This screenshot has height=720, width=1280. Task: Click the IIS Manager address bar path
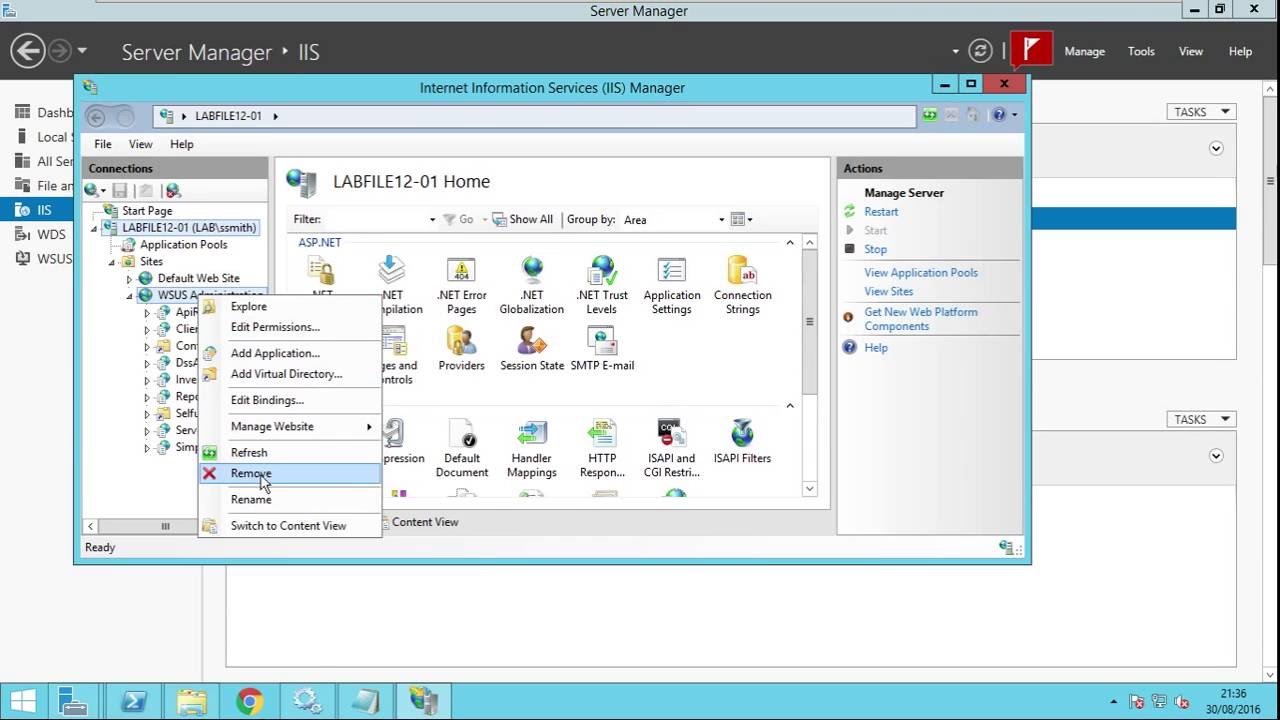pyautogui.click(x=228, y=116)
